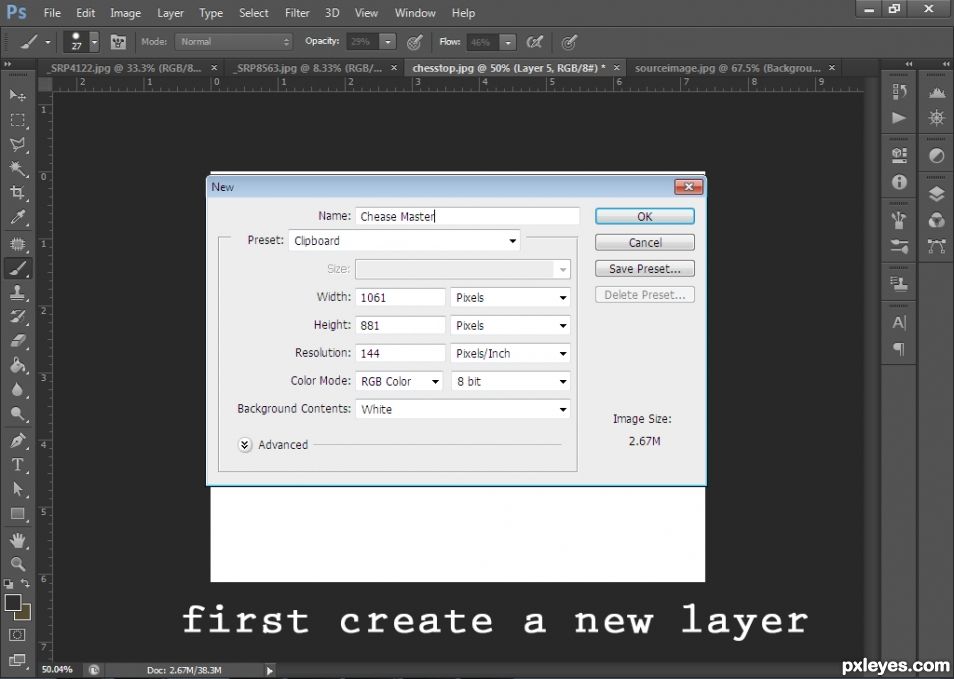Screen dimensions: 954x679
Task: Select the Rectangle shape tool
Action: tap(18, 514)
